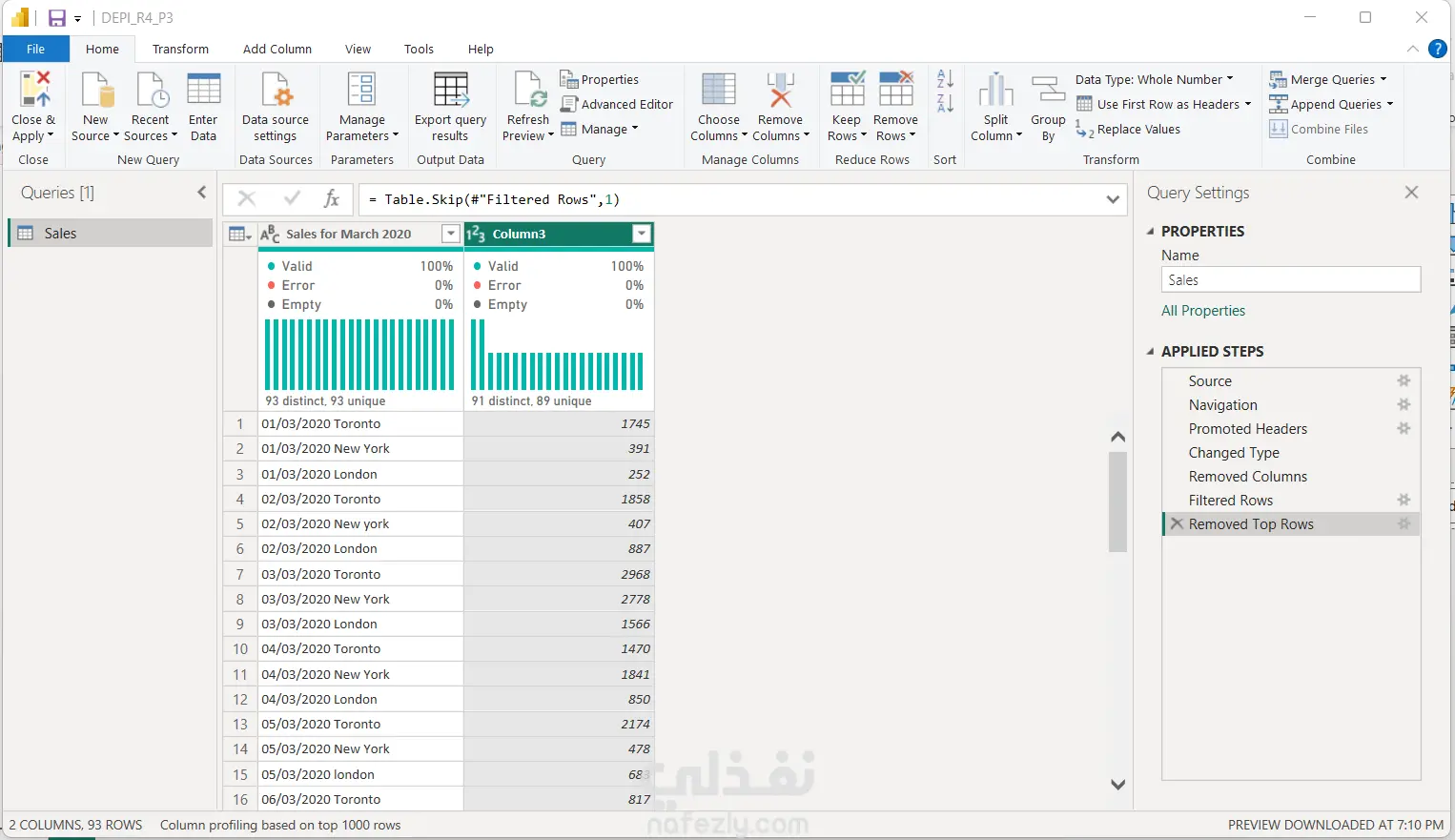Image resolution: width=1455 pixels, height=840 pixels.
Task: Open the table corner menu icon
Action: [239, 234]
